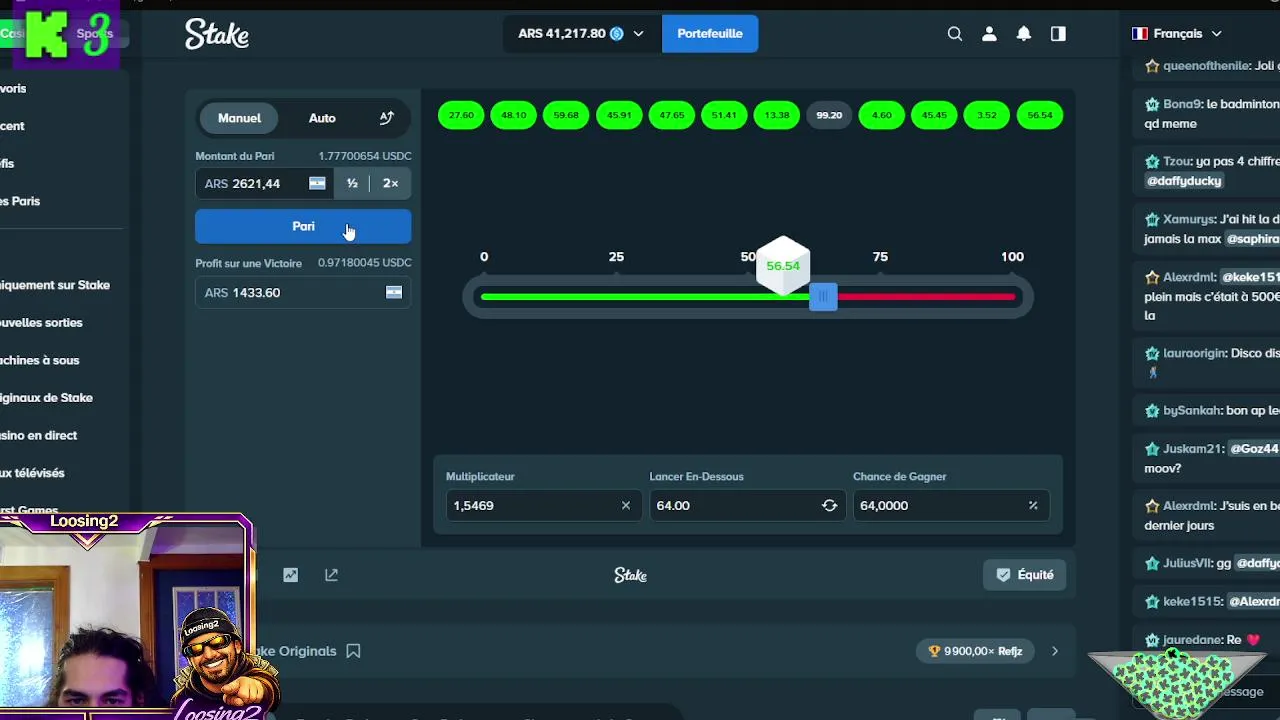
Task: Click the Chance de Gagner input field
Action: (x=949, y=506)
